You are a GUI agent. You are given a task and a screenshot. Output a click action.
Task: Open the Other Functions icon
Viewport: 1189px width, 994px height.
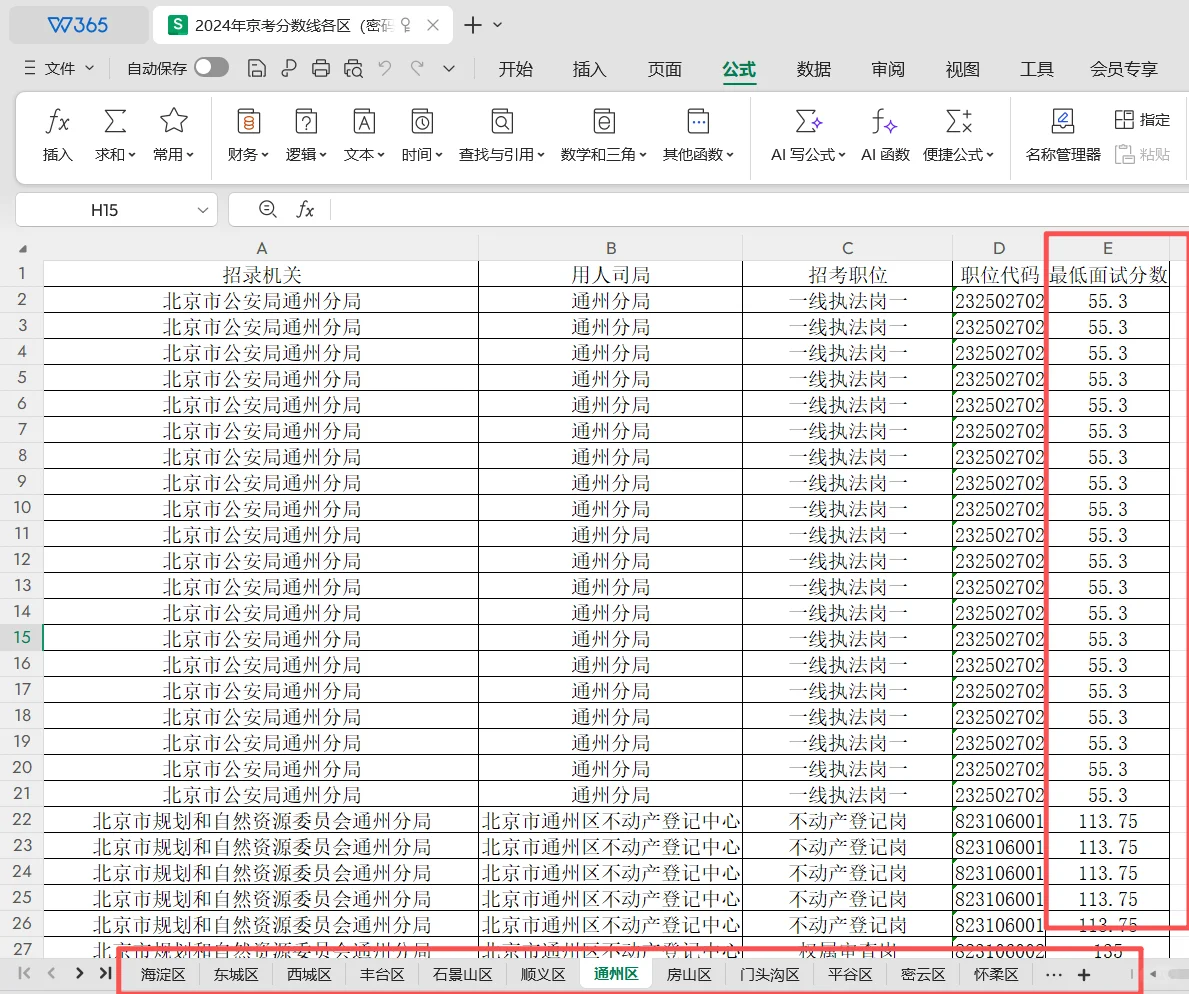pos(698,121)
